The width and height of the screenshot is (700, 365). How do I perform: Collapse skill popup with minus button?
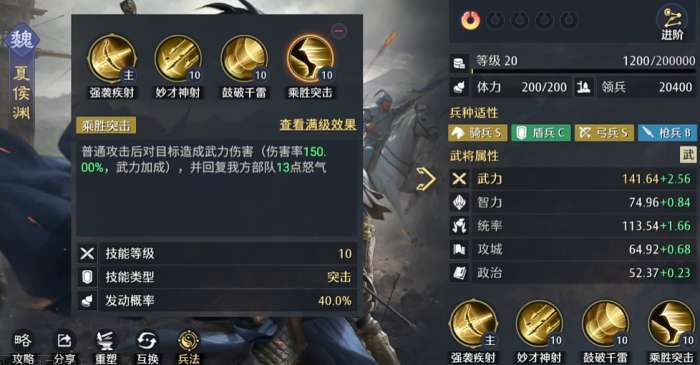tap(340, 31)
